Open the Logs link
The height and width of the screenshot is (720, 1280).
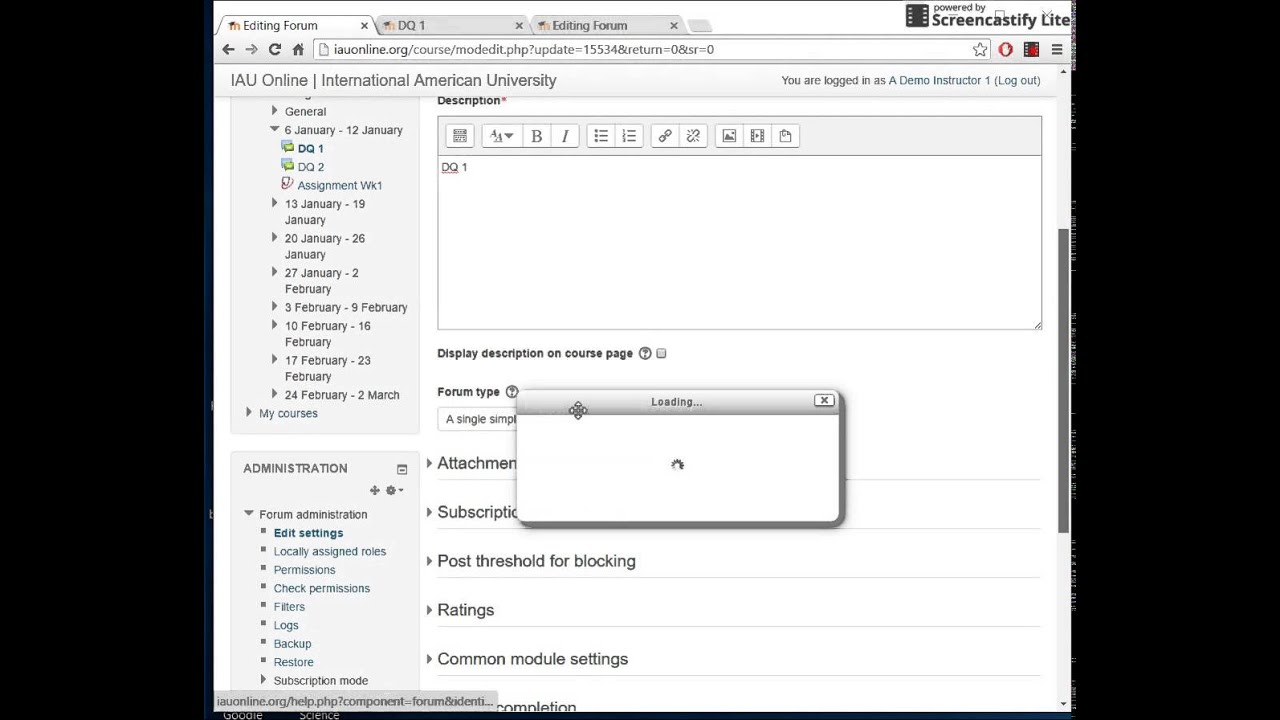tap(286, 625)
